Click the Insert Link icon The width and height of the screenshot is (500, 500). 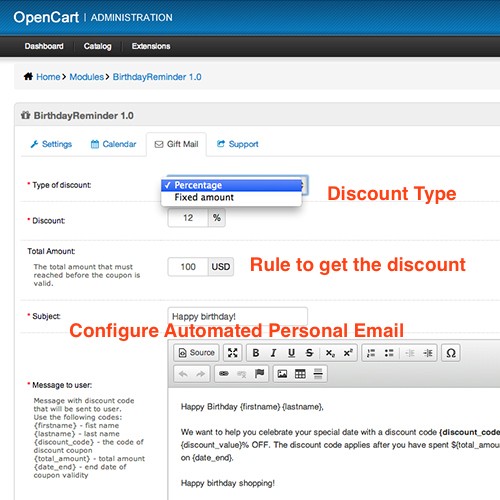point(224,374)
